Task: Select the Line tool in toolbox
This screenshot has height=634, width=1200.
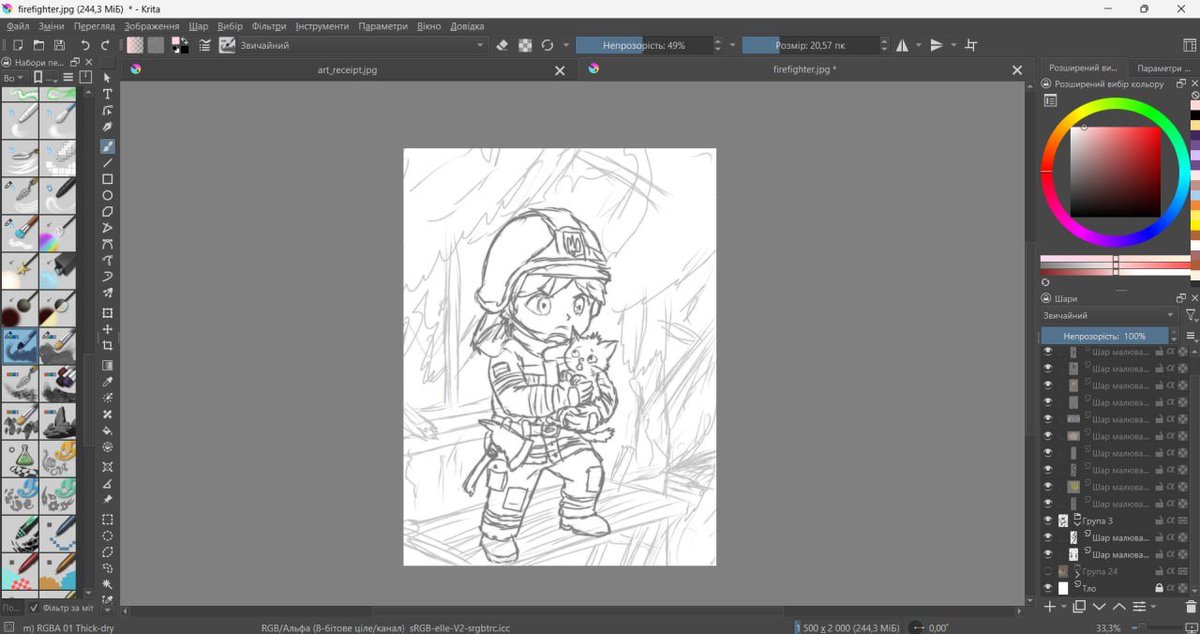Action: 107,163
